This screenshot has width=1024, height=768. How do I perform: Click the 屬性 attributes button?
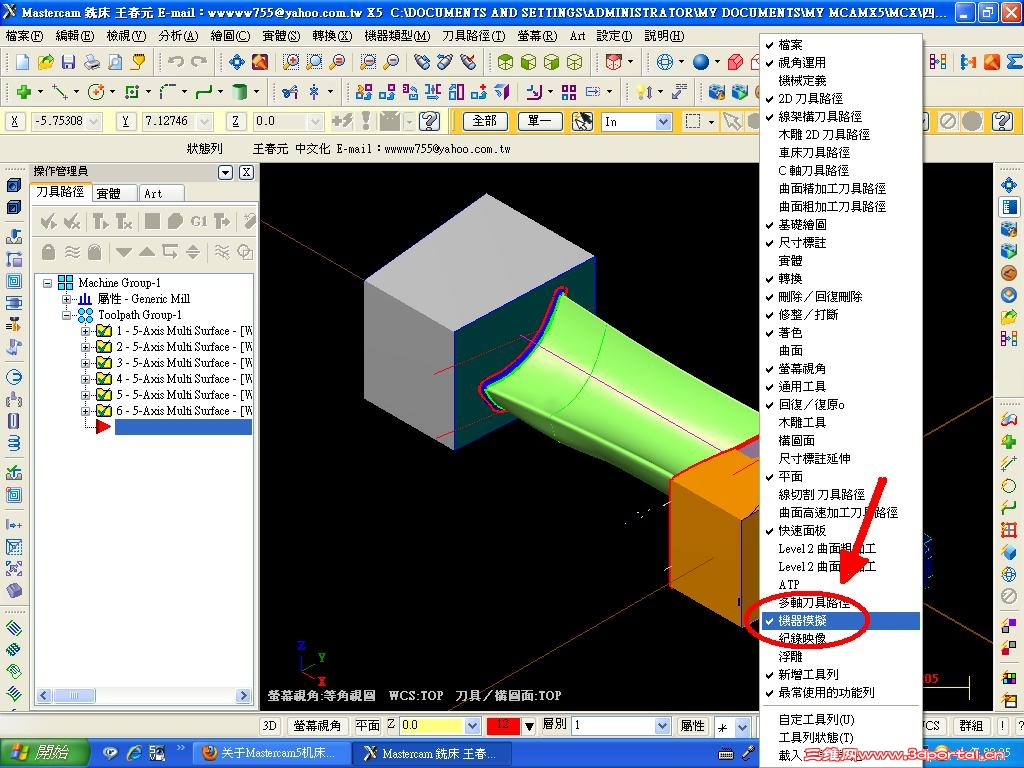pos(692,726)
